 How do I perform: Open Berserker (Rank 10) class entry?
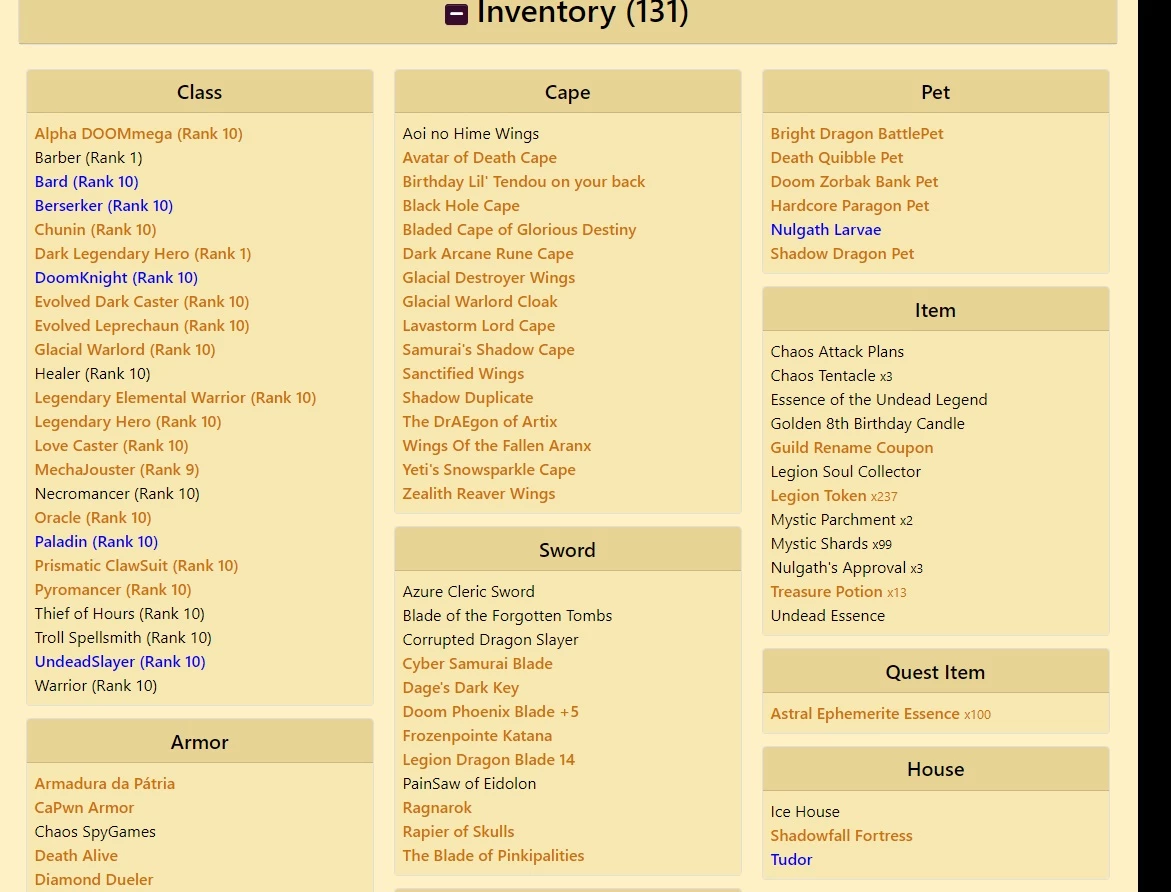[x=104, y=205]
